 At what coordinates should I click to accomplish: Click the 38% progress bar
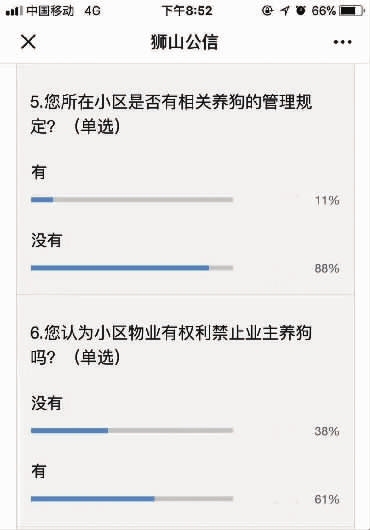[x=132, y=431]
